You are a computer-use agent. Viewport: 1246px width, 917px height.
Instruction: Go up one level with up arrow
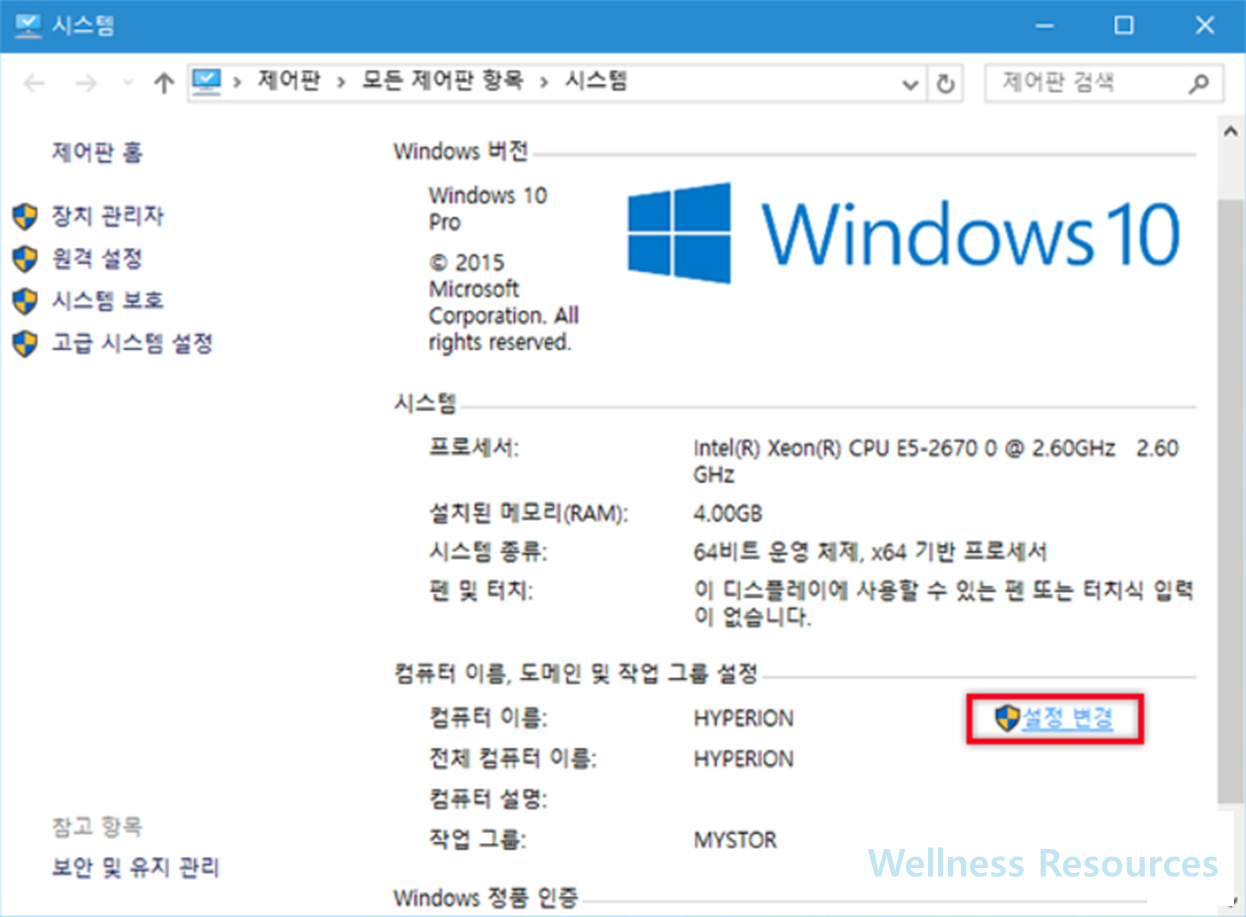[164, 83]
